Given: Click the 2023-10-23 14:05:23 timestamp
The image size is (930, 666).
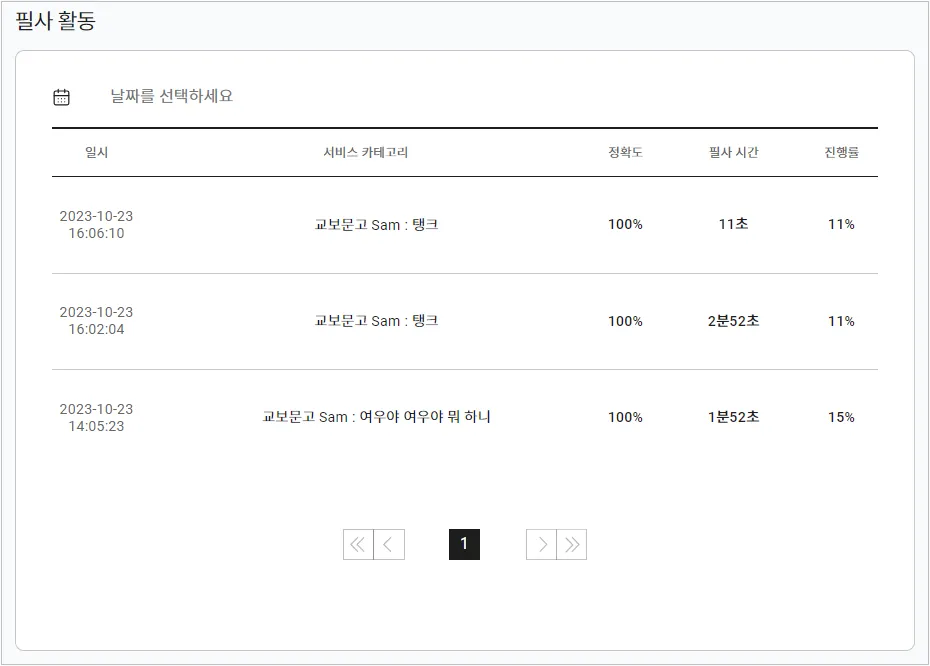Looking at the screenshot, I should point(96,418).
